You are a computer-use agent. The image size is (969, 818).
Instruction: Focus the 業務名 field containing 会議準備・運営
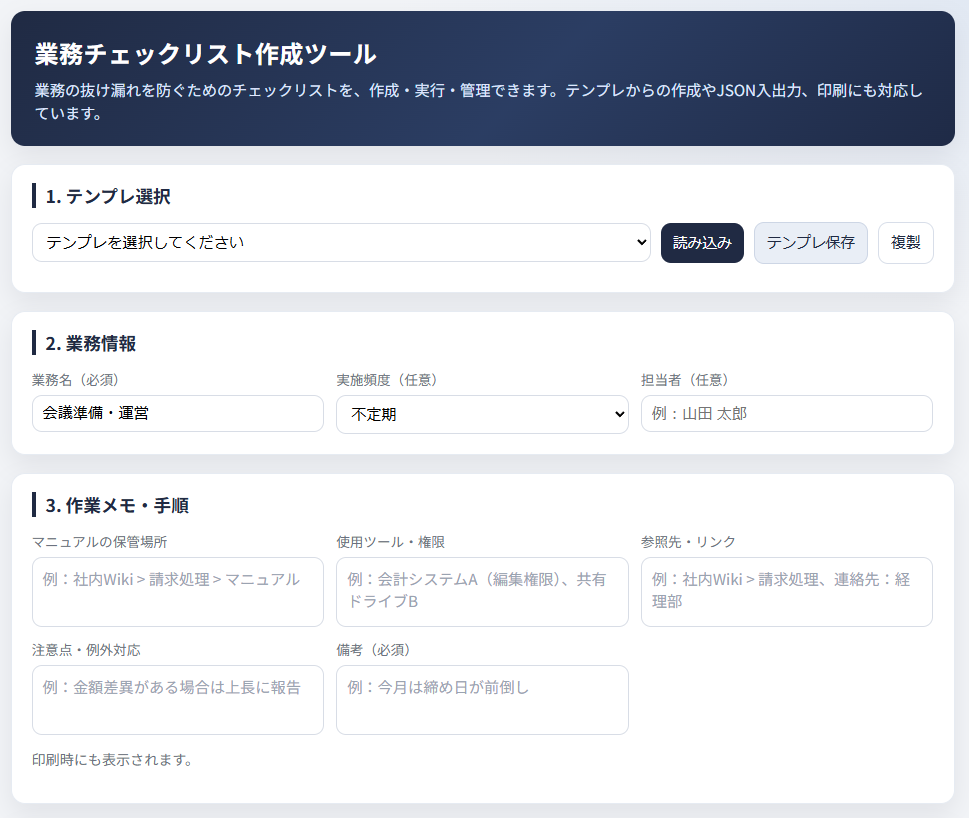pyautogui.click(x=178, y=413)
